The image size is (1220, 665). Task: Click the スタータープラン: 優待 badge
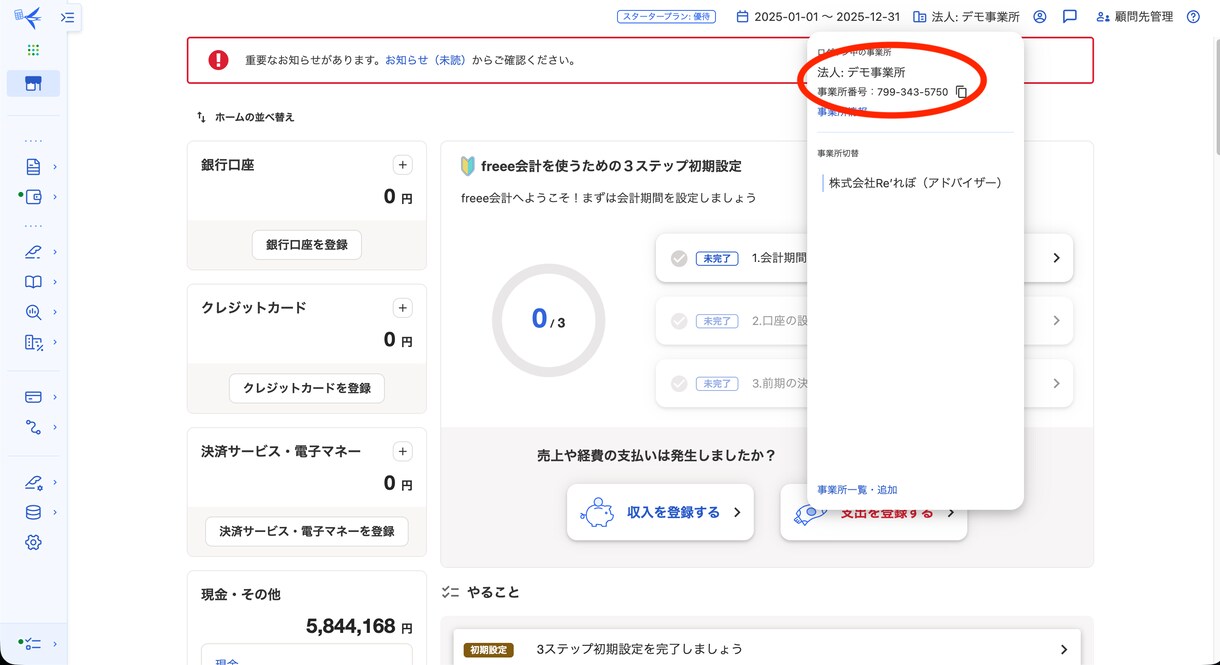(668, 17)
